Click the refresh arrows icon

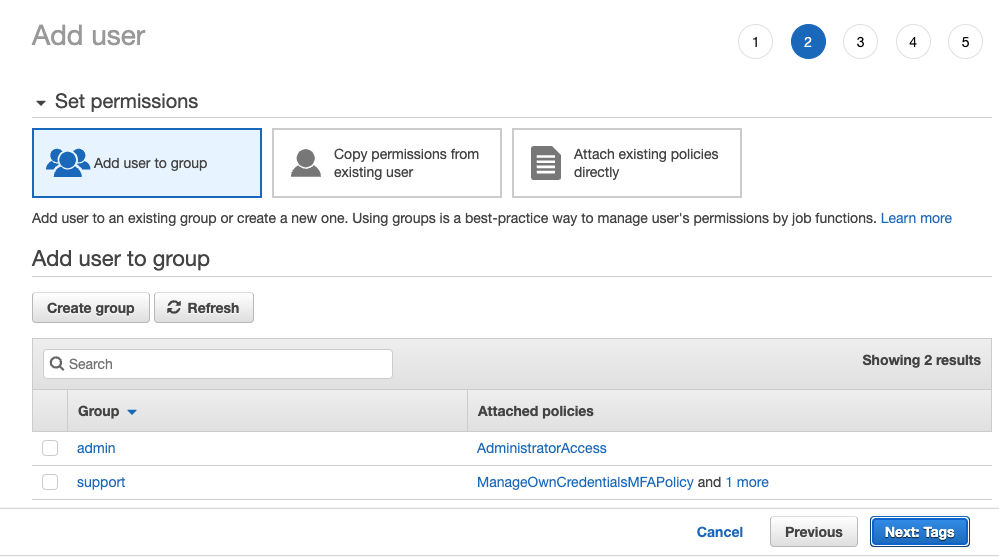pos(174,308)
